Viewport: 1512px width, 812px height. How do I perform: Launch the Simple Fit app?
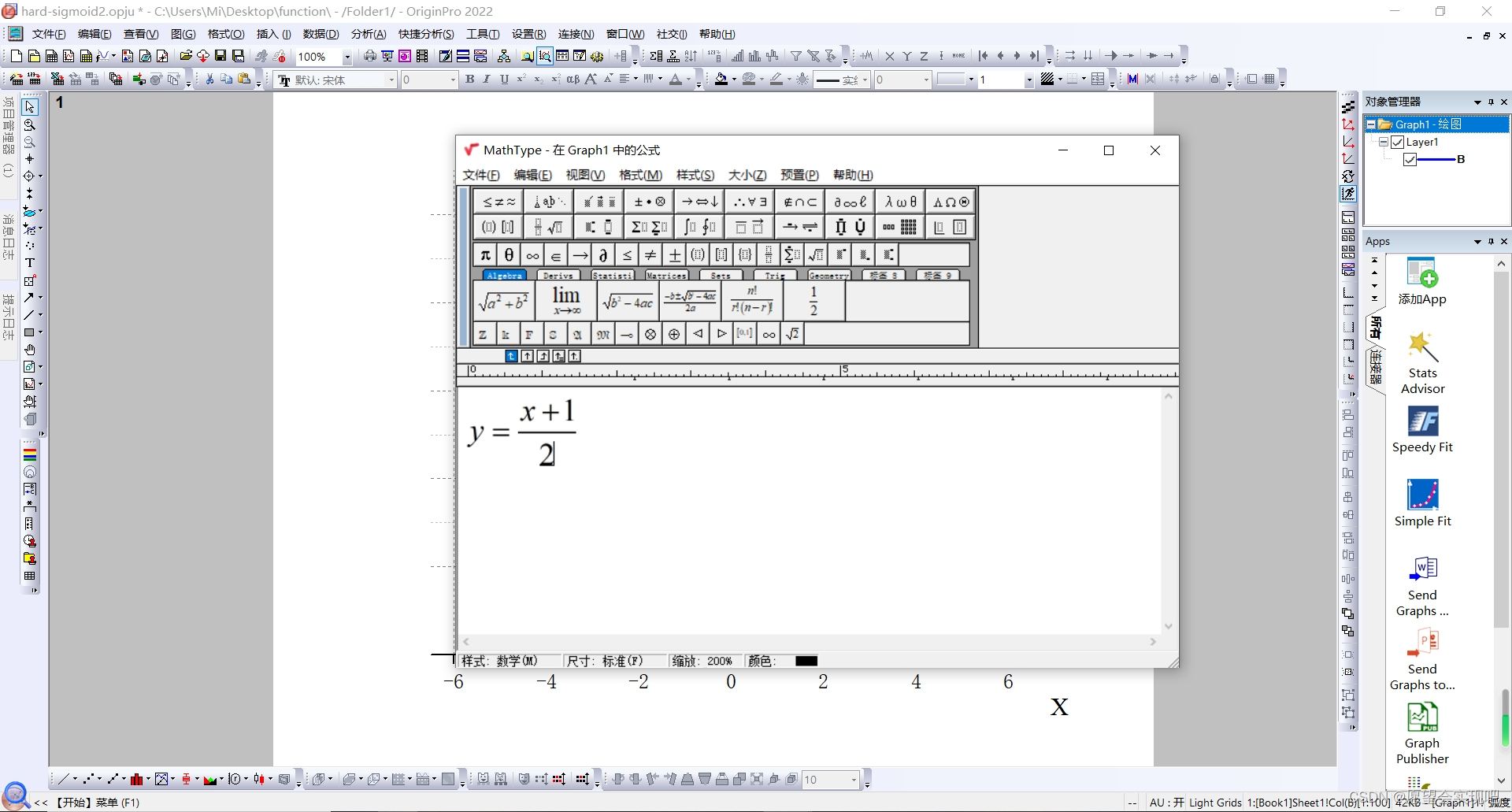pyautogui.click(x=1422, y=503)
